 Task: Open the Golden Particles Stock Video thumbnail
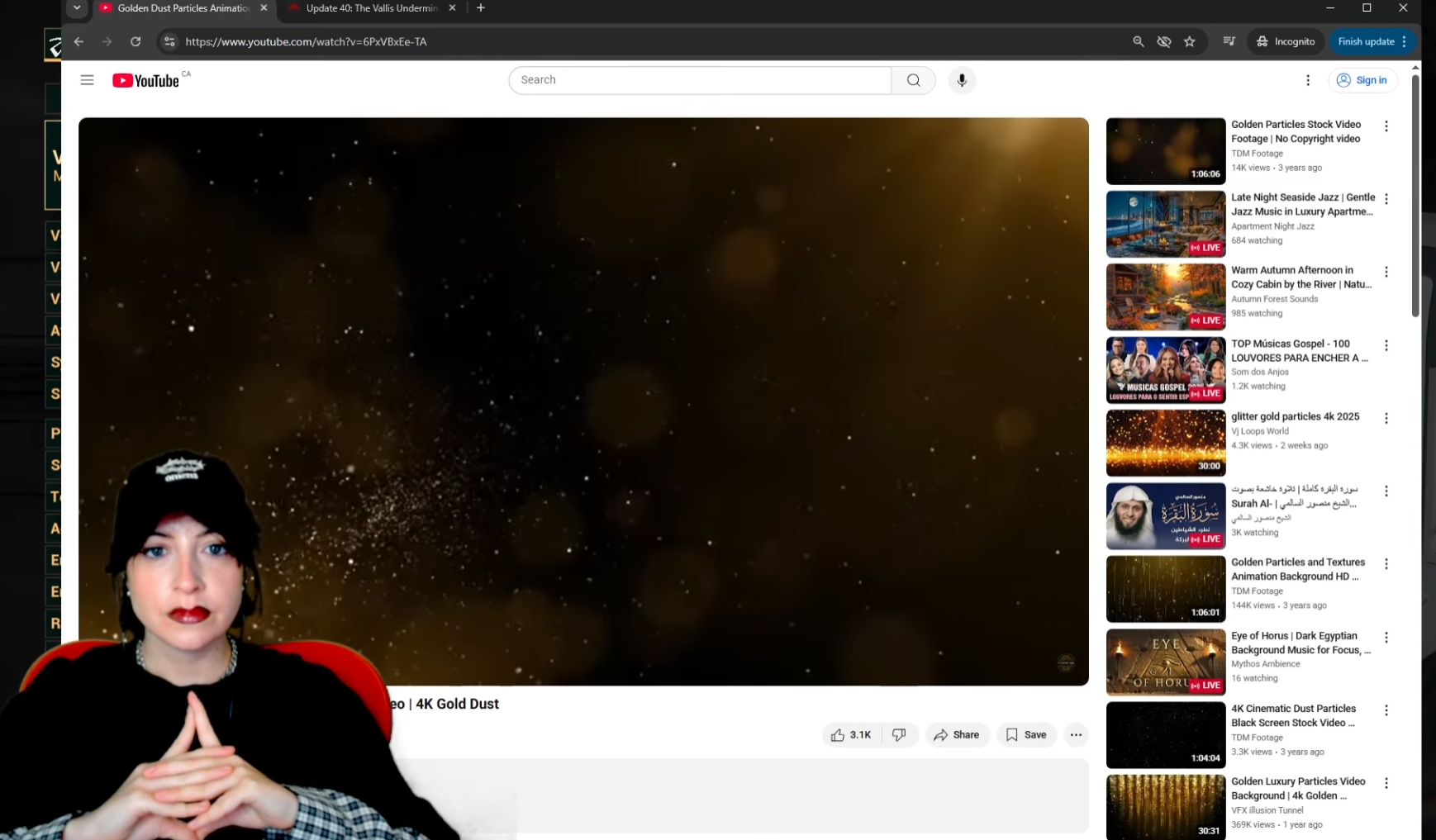pos(1166,151)
